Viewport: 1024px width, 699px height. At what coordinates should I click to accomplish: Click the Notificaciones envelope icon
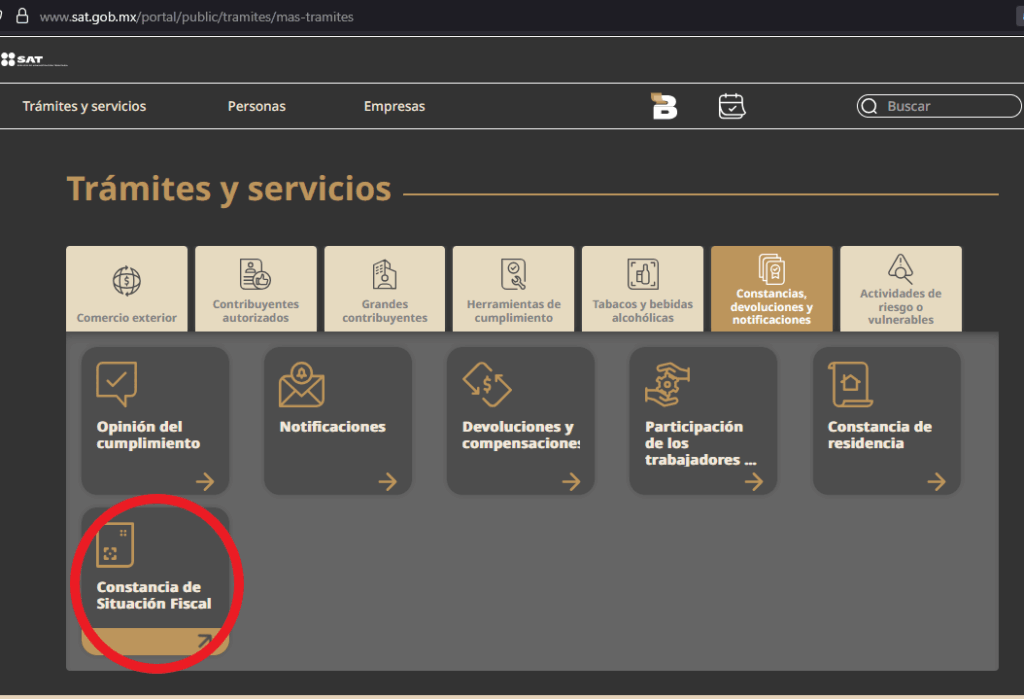coord(301,385)
